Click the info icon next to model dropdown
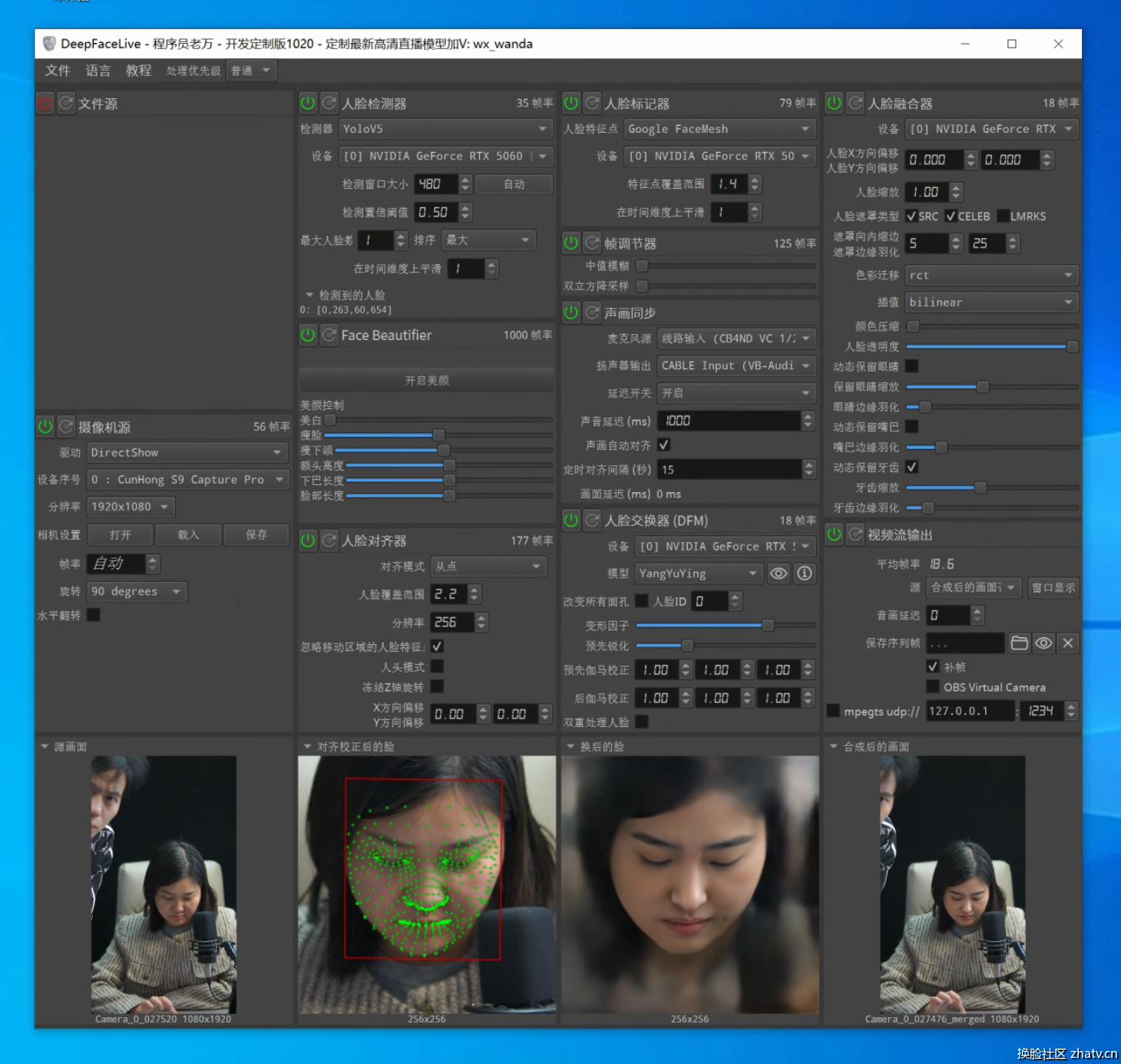The height and width of the screenshot is (1064, 1121). [804, 573]
